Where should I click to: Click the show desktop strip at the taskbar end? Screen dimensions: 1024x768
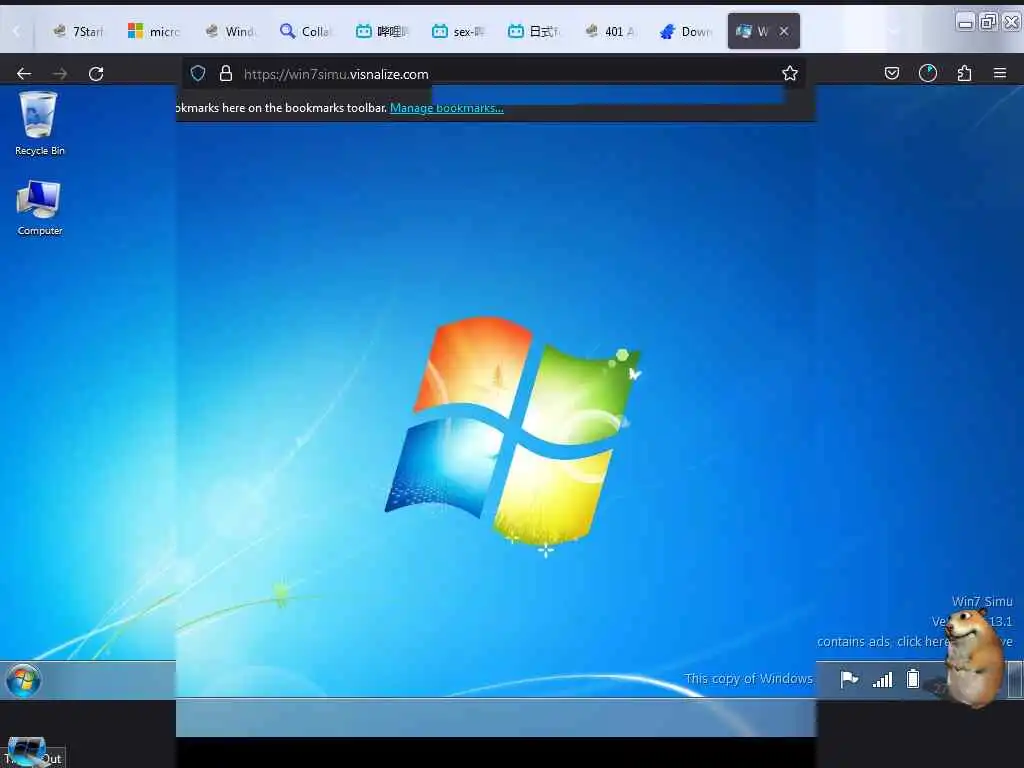[x=1016, y=680]
